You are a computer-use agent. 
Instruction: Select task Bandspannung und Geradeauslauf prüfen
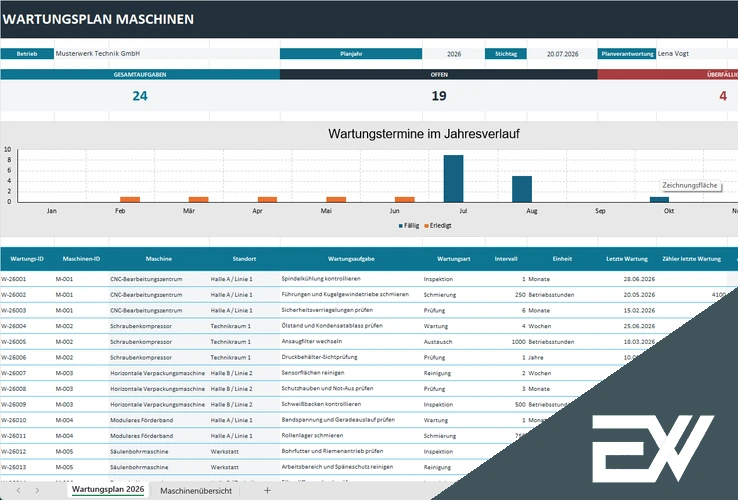point(351,420)
